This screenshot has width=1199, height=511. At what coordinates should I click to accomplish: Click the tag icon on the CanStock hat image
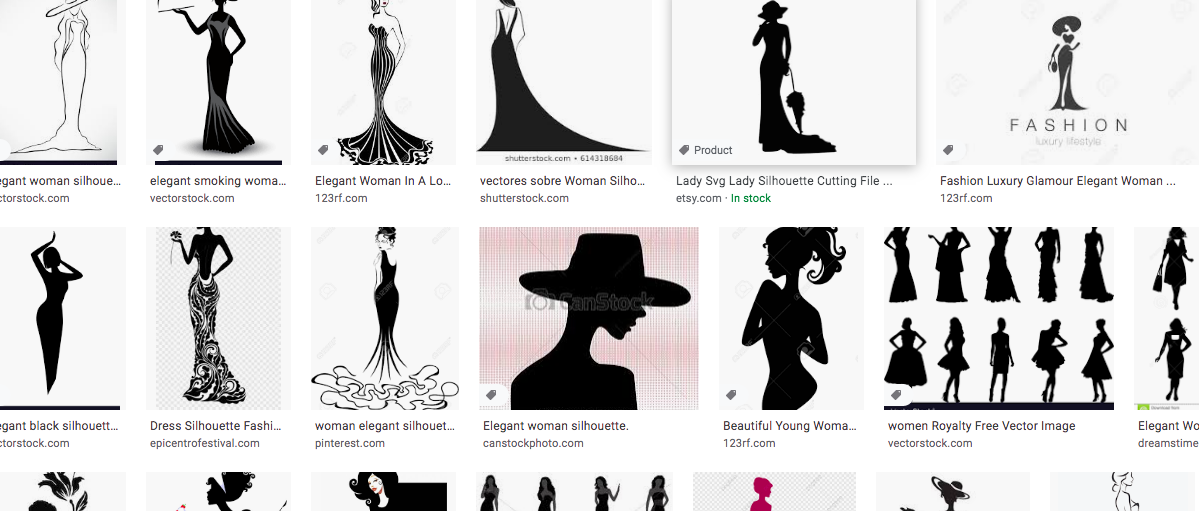491,395
